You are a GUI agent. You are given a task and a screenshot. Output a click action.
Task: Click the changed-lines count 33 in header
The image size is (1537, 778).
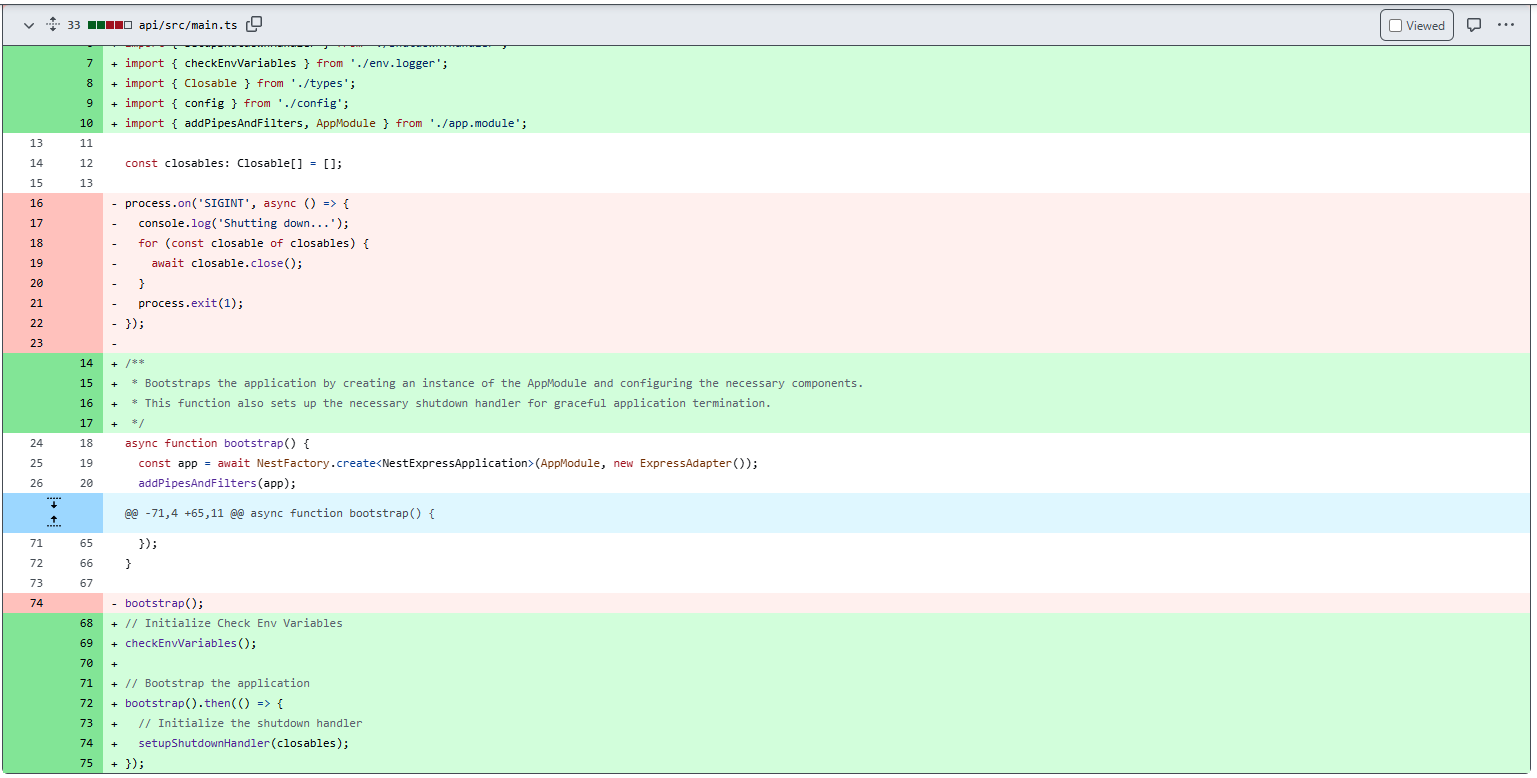point(74,25)
